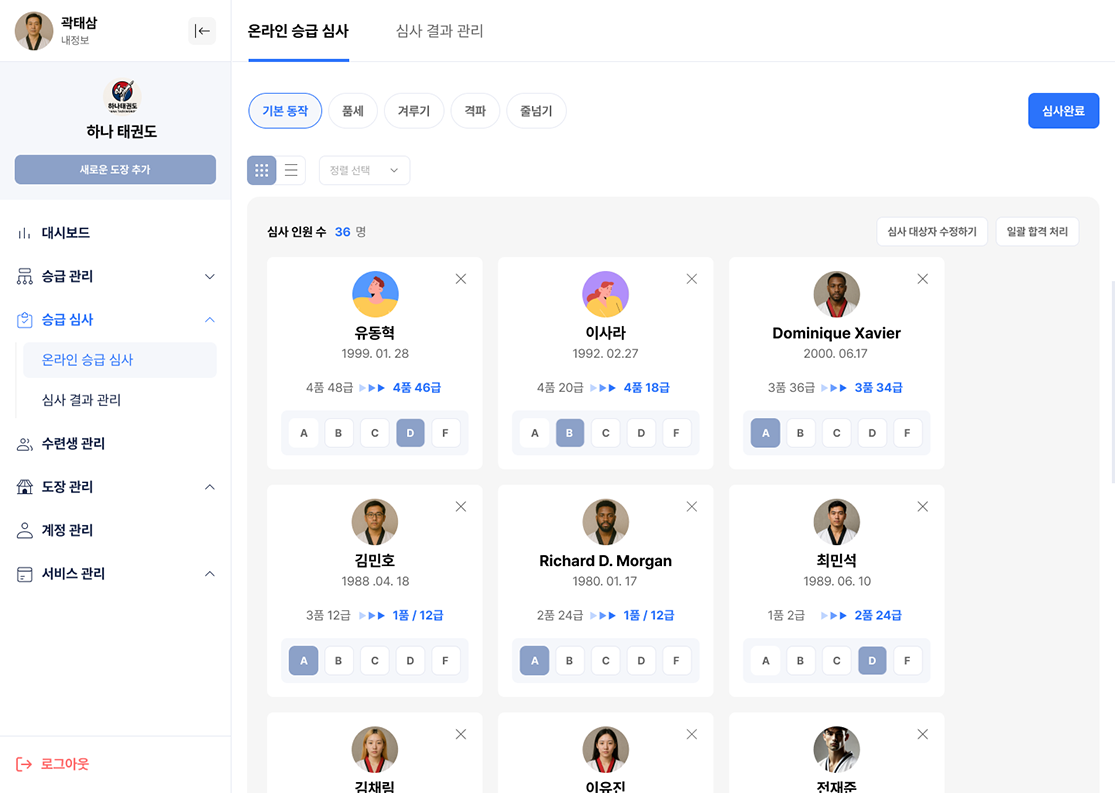Click Dominique Xavier's profile photo
Image resolution: width=1115 pixels, height=793 pixels.
tap(836, 294)
